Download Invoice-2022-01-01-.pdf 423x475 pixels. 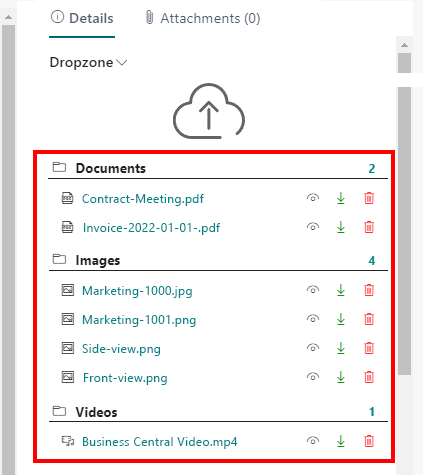click(341, 227)
